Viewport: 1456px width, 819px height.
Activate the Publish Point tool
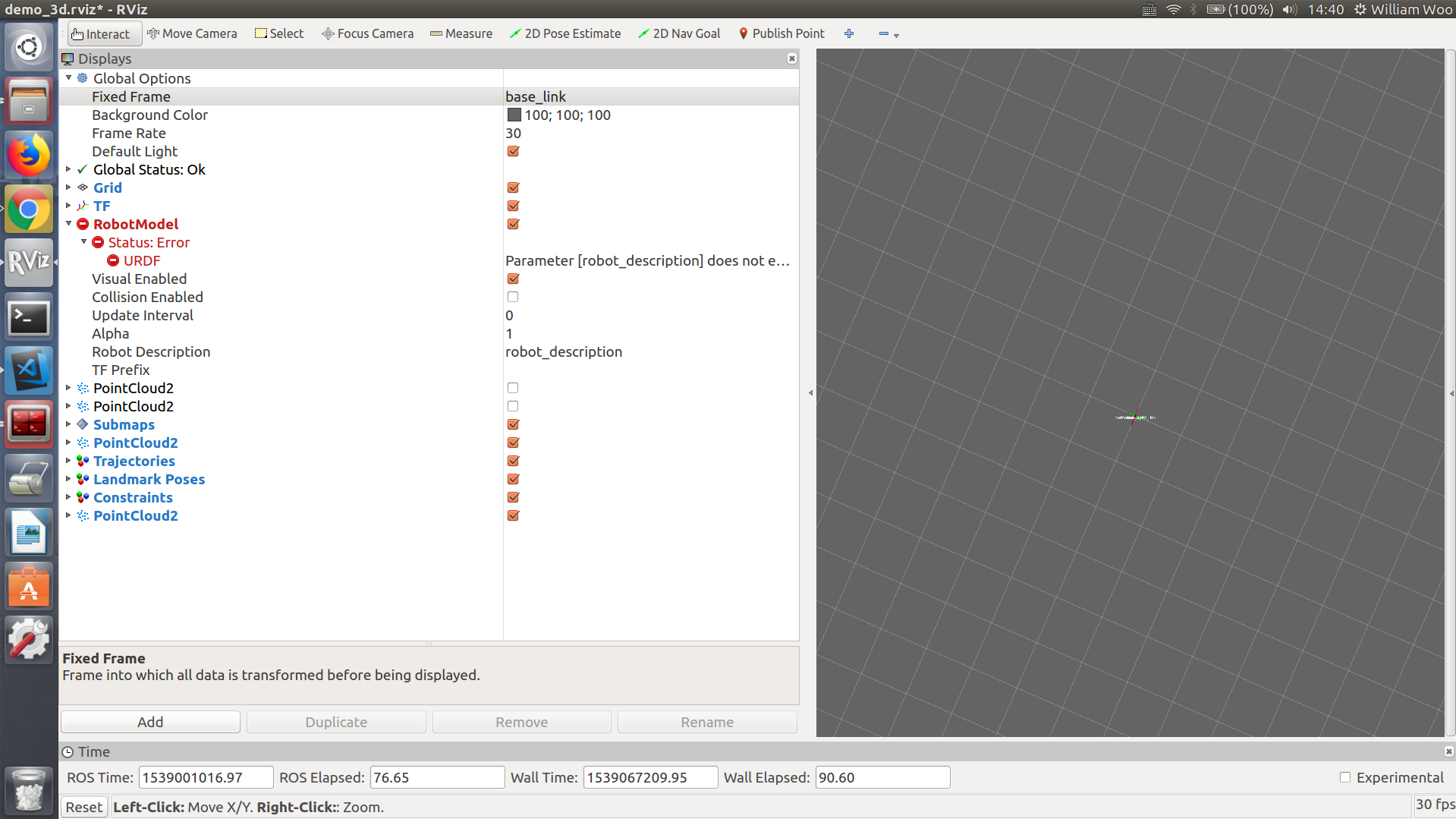pyautogui.click(x=781, y=33)
